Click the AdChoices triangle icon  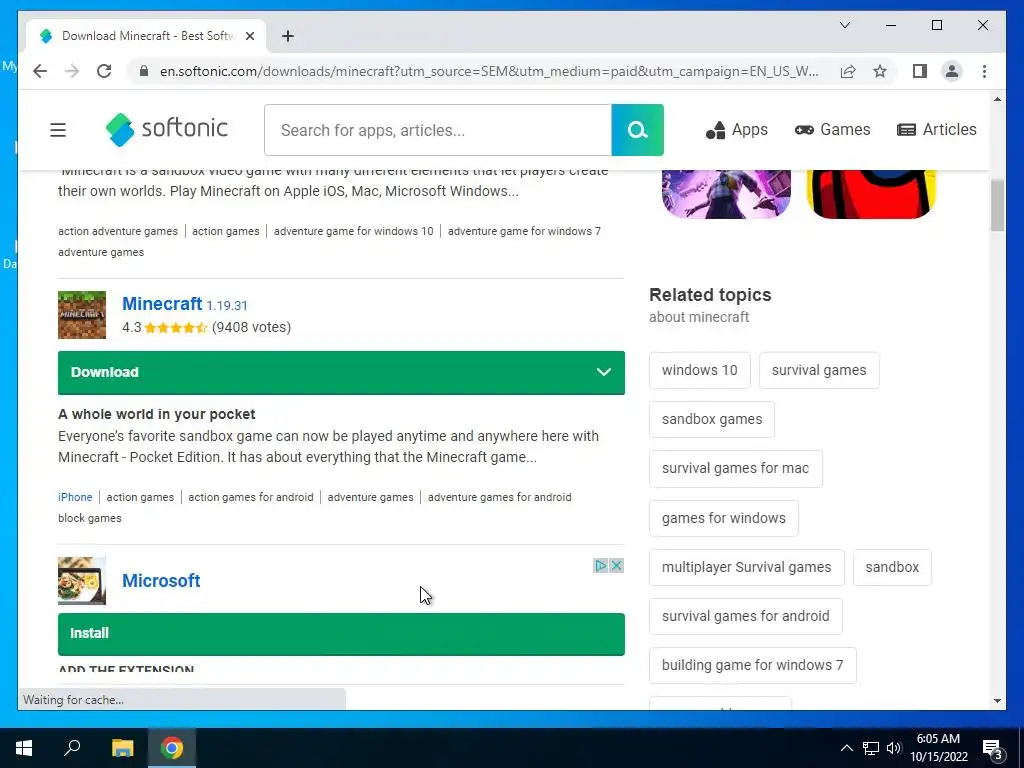click(601, 566)
